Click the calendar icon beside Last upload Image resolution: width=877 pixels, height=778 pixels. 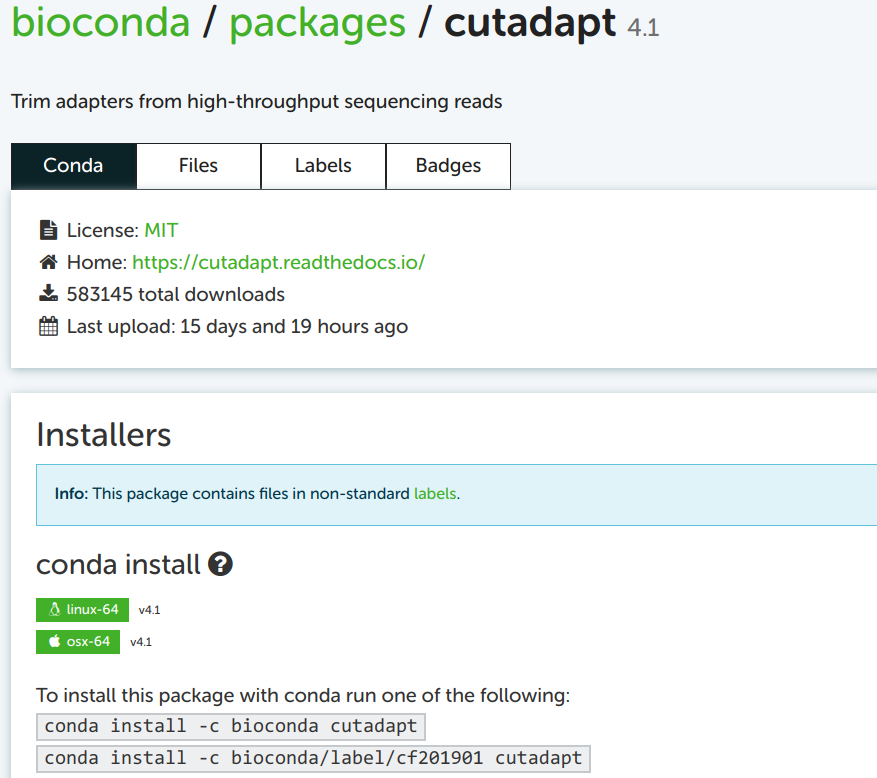pyautogui.click(x=49, y=326)
